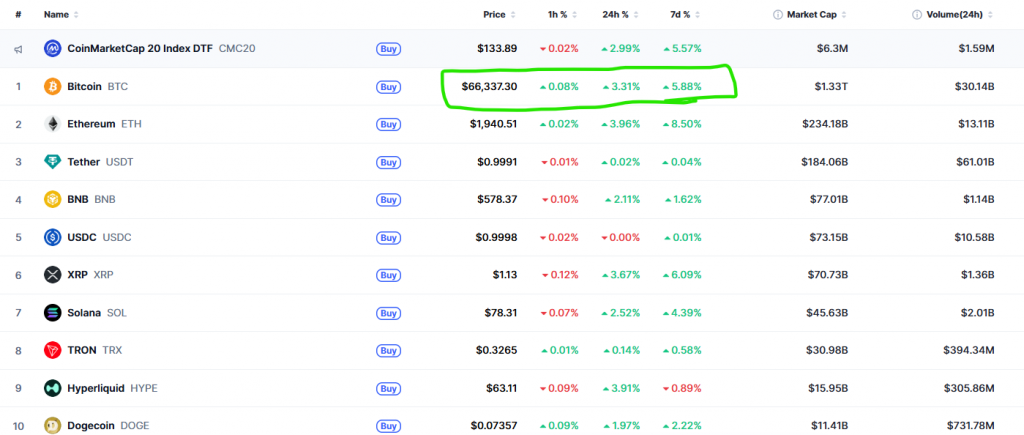
Task: Click the megaphone icon beside CMC20 row
Action: (x=18, y=49)
